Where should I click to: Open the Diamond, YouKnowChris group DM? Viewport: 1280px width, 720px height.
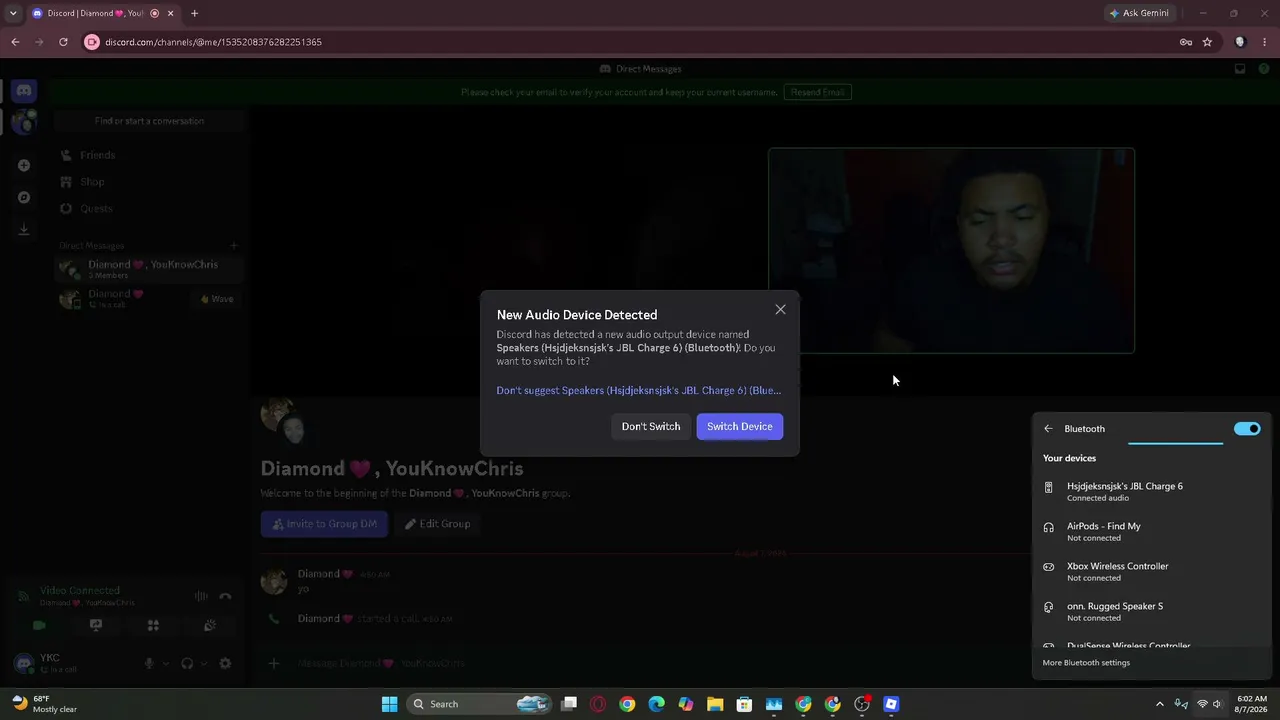coord(148,269)
